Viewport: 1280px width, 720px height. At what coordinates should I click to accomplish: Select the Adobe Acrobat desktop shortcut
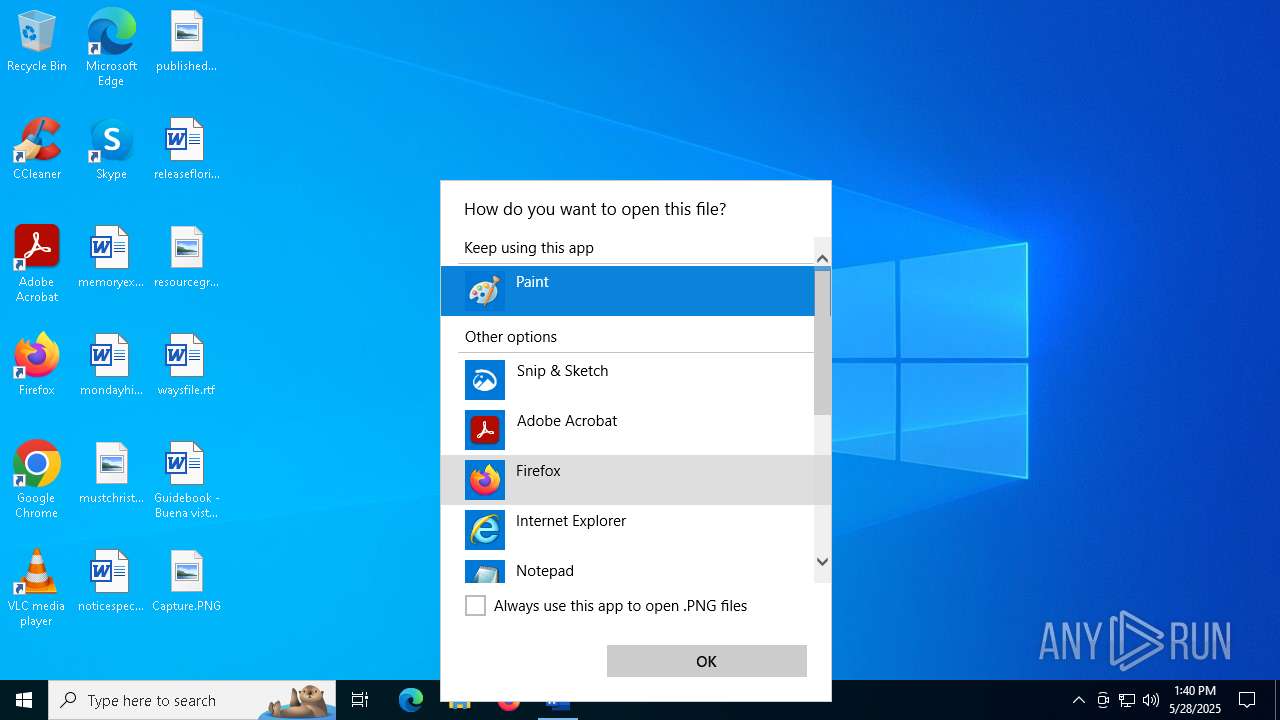tap(37, 264)
